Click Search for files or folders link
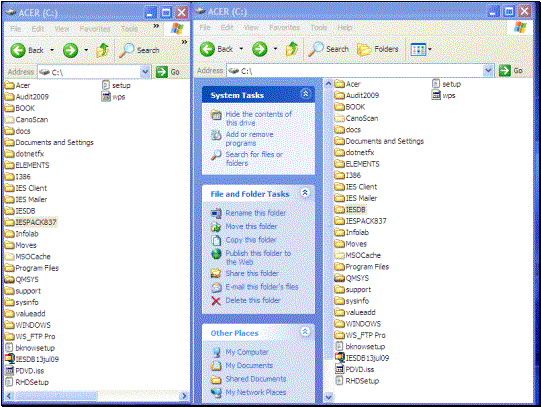 coord(254,159)
